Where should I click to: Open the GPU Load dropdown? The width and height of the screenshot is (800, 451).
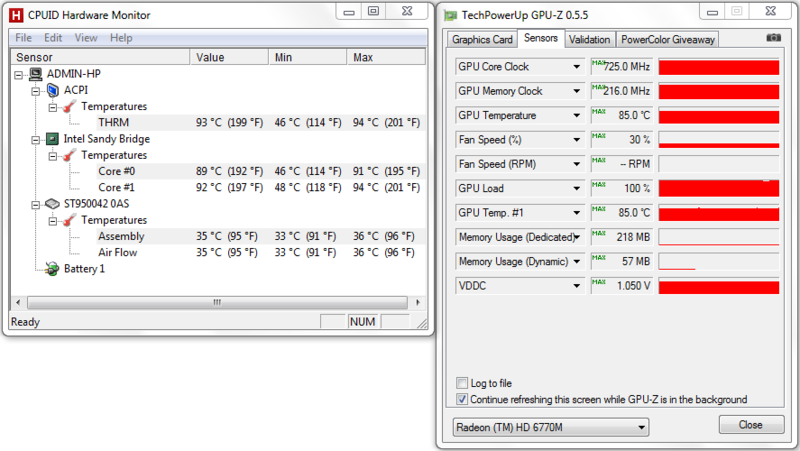[x=576, y=189]
